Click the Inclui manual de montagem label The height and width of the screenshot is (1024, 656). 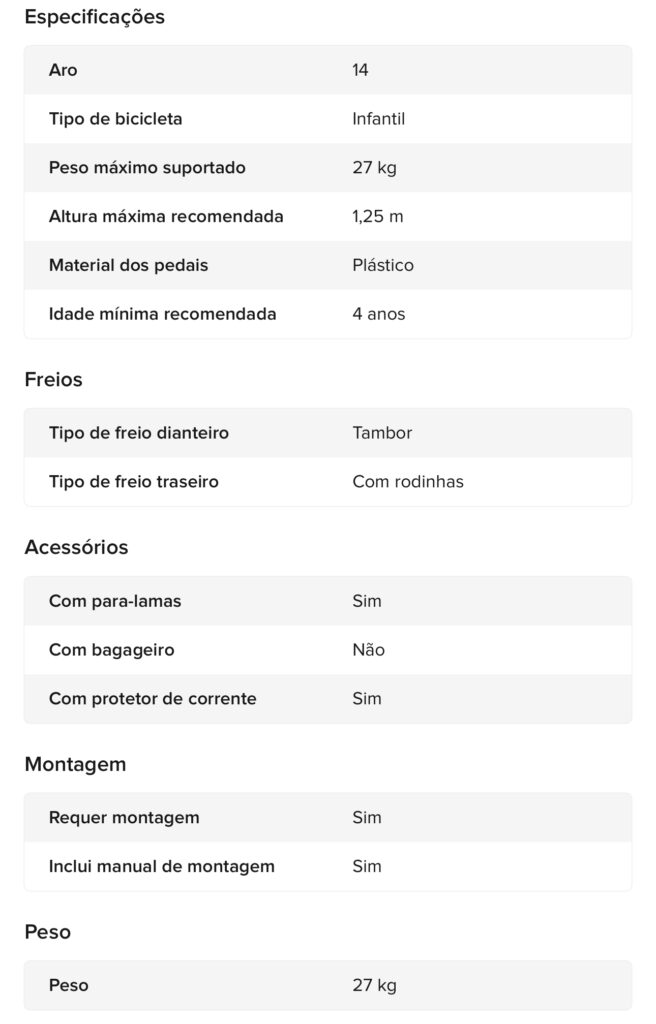coord(161,867)
